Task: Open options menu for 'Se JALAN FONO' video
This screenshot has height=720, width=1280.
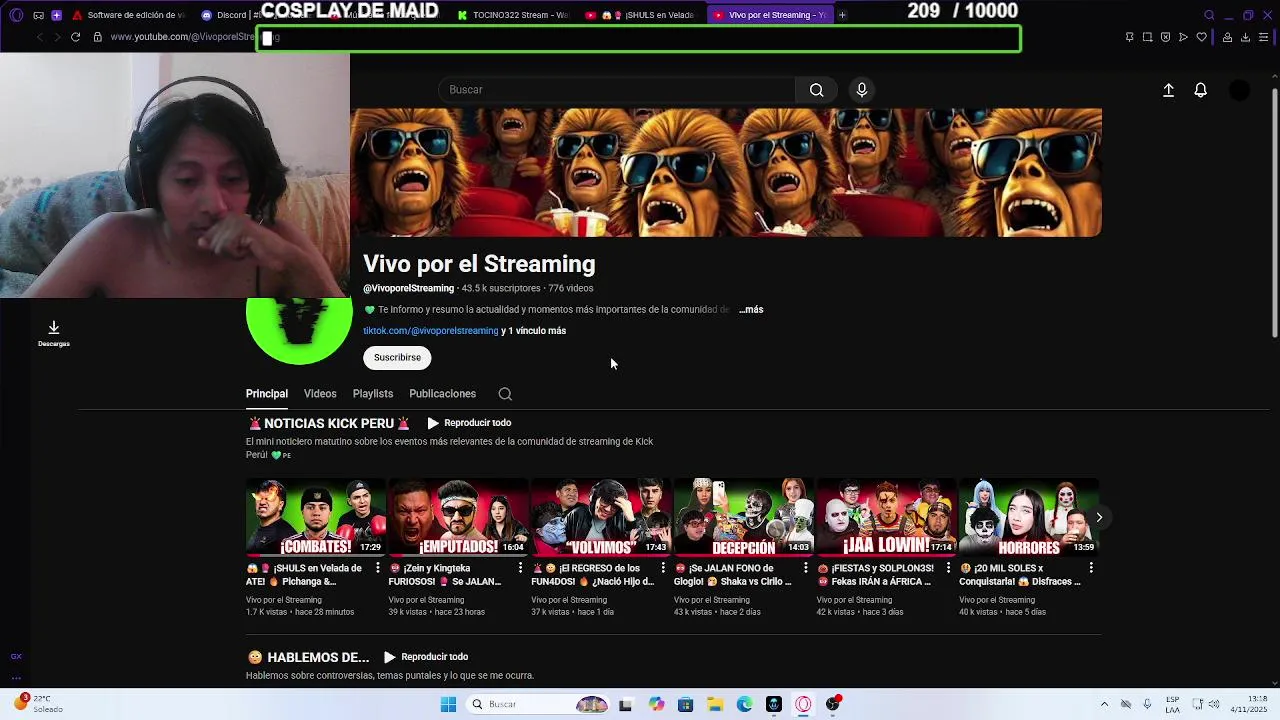Action: [x=805, y=568]
